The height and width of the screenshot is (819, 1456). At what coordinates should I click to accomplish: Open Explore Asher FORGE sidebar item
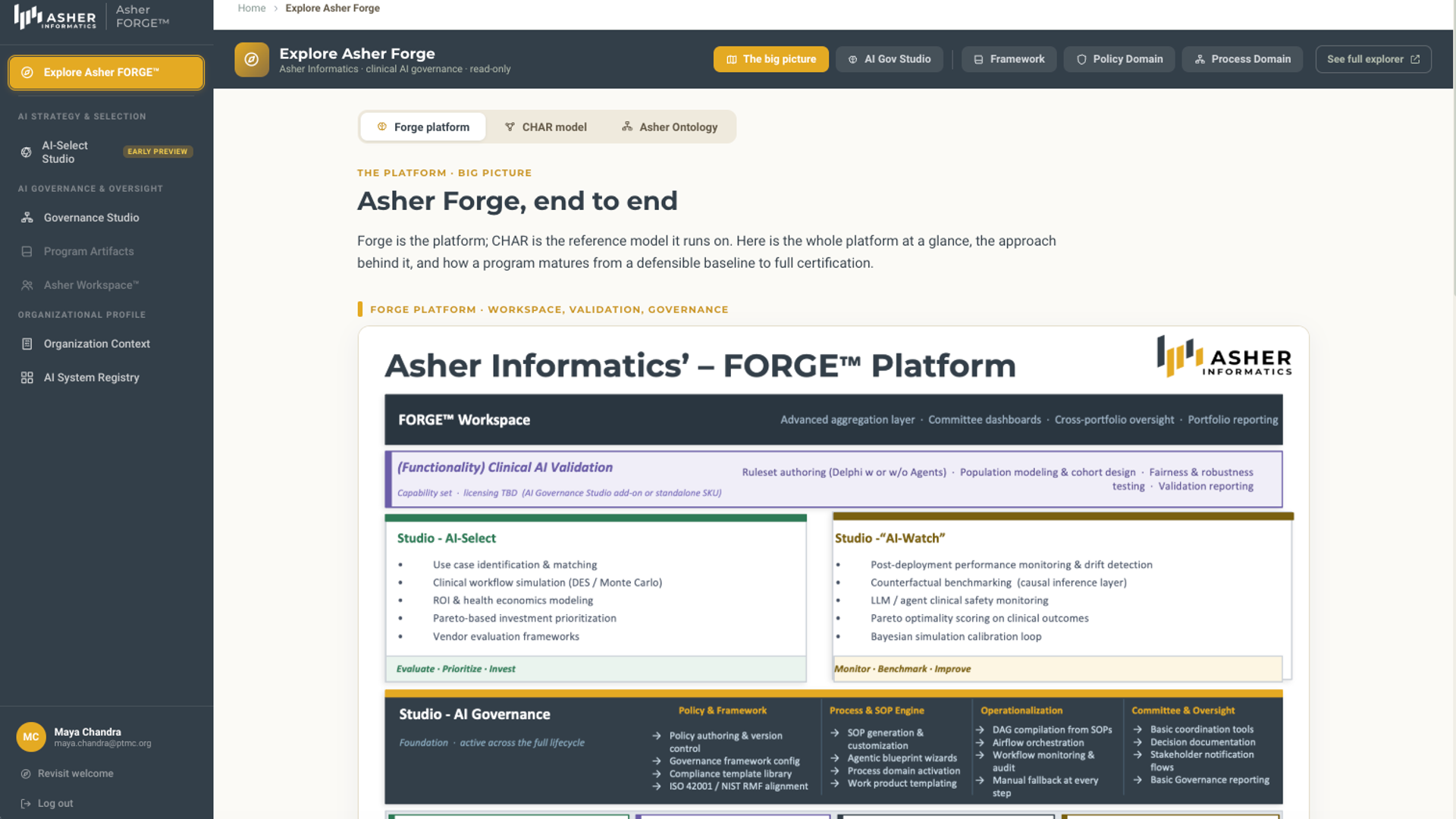pos(106,72)
